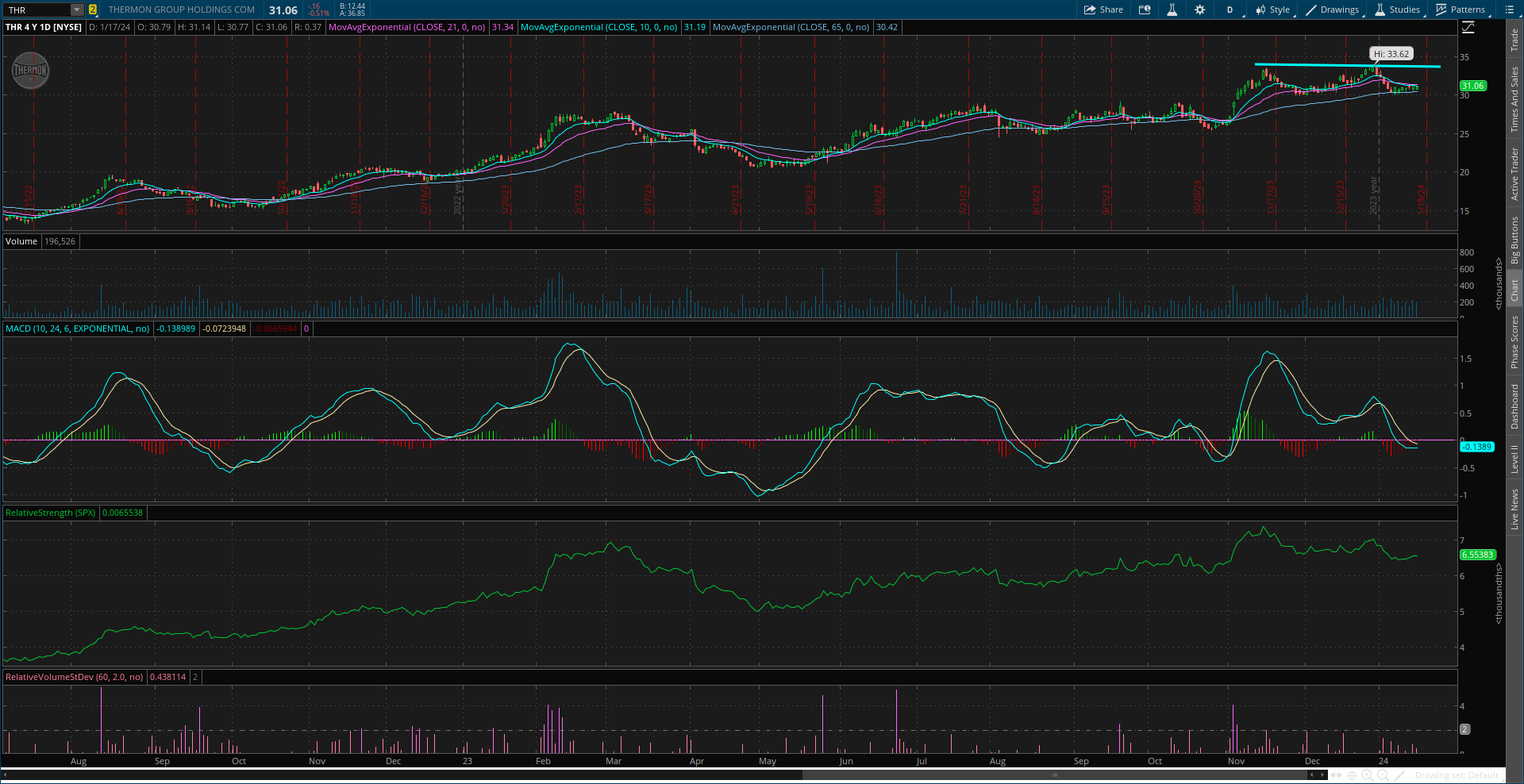
Task: Open the D timeframe selector
Action: tap(1230, 10)
